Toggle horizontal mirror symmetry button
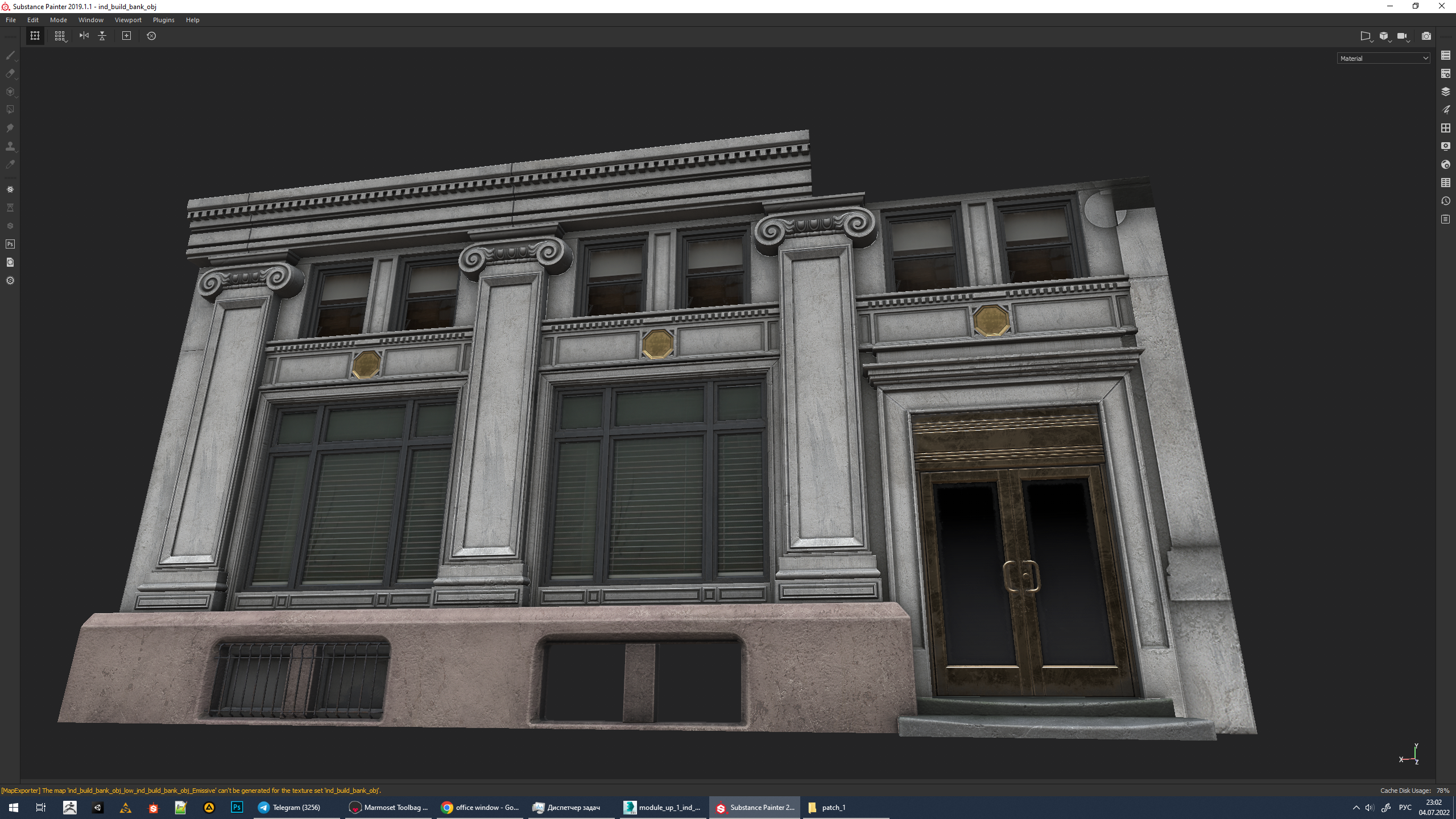 pos(84,36)
